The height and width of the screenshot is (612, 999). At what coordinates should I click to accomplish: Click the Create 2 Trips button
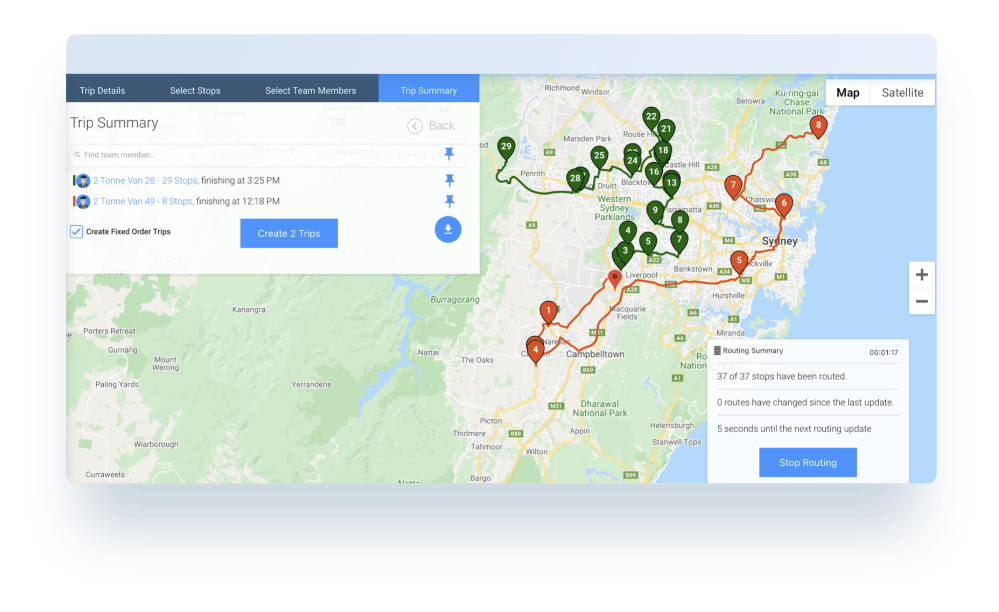[x=289, y=233]
